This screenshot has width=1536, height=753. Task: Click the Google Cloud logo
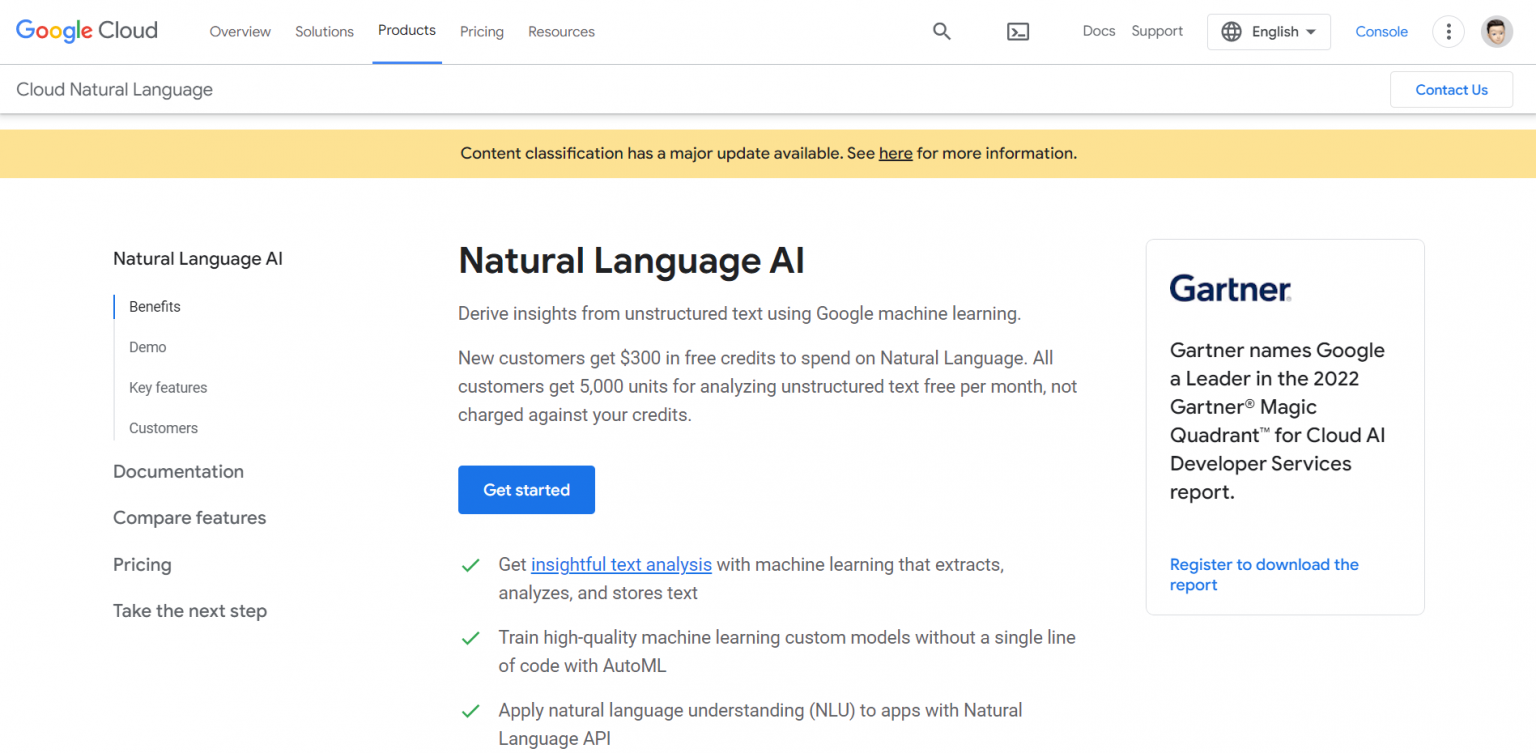click(x=86, y=30)
